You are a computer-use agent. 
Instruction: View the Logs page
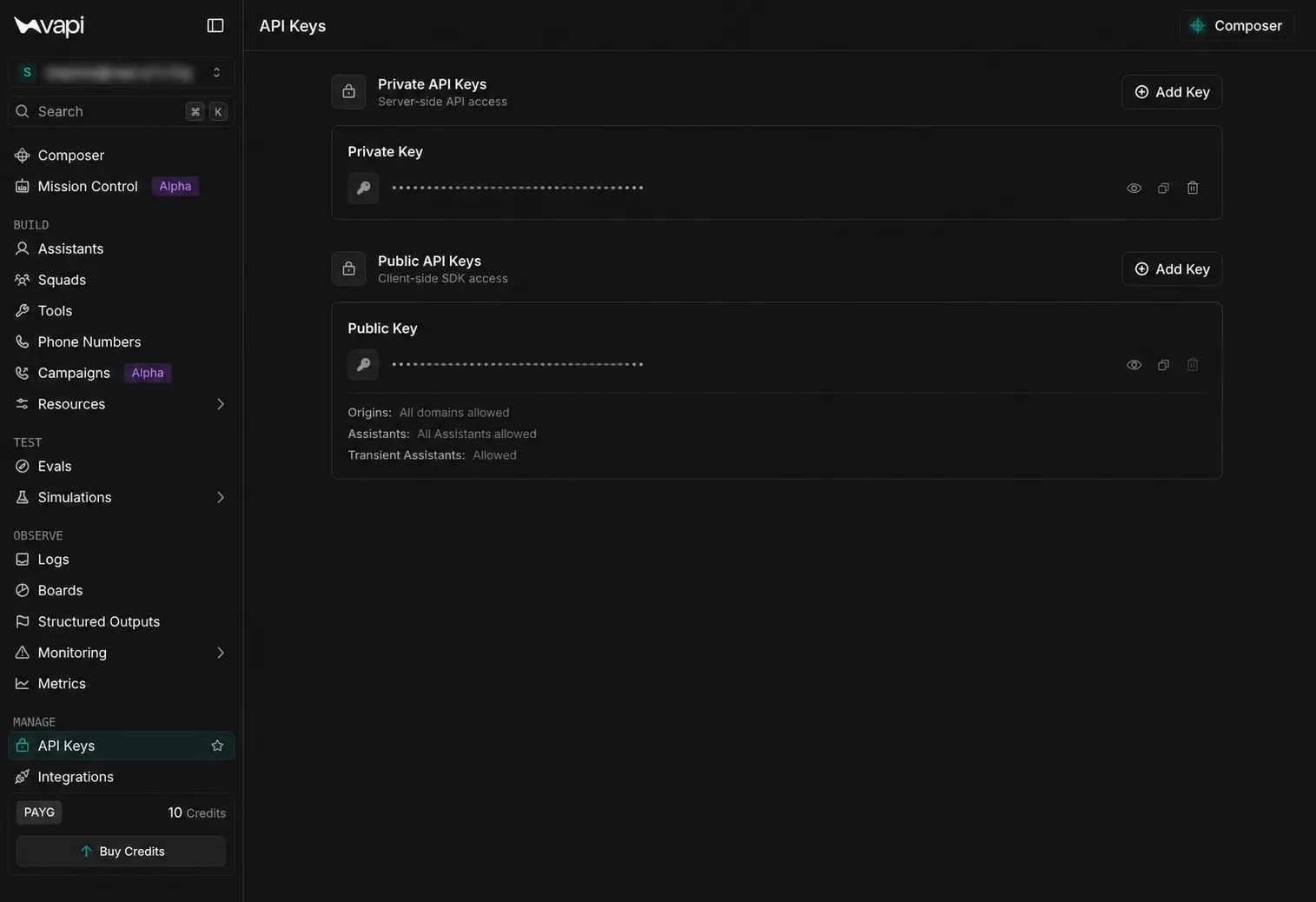coord(122,560)
